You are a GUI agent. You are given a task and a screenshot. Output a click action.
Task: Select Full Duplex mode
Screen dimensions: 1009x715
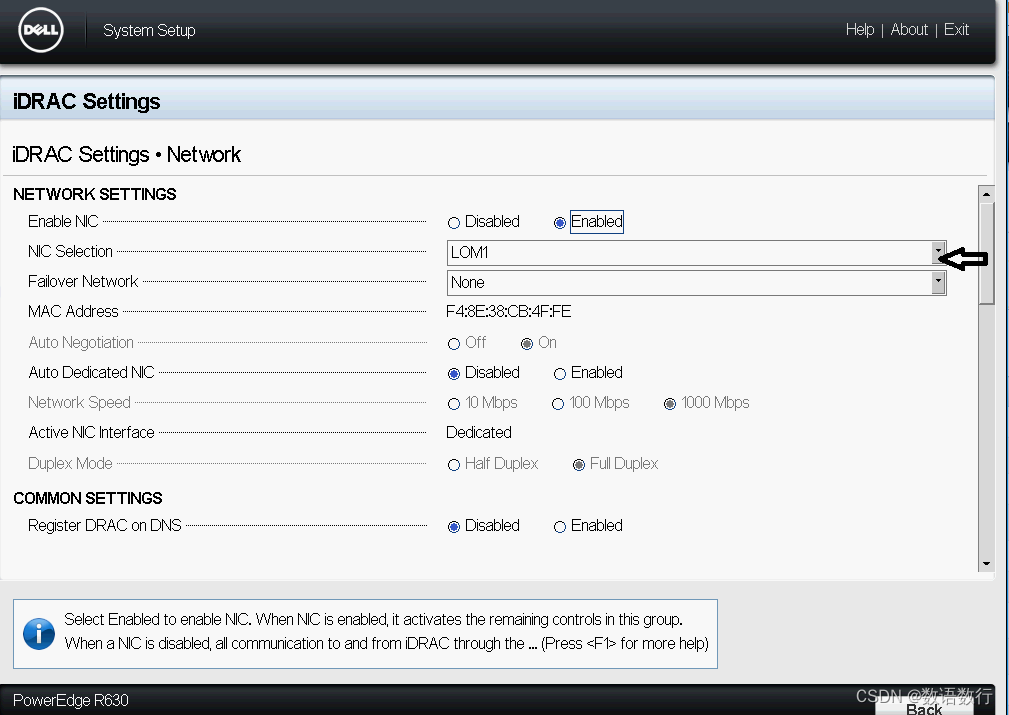[x=579, y=465]
